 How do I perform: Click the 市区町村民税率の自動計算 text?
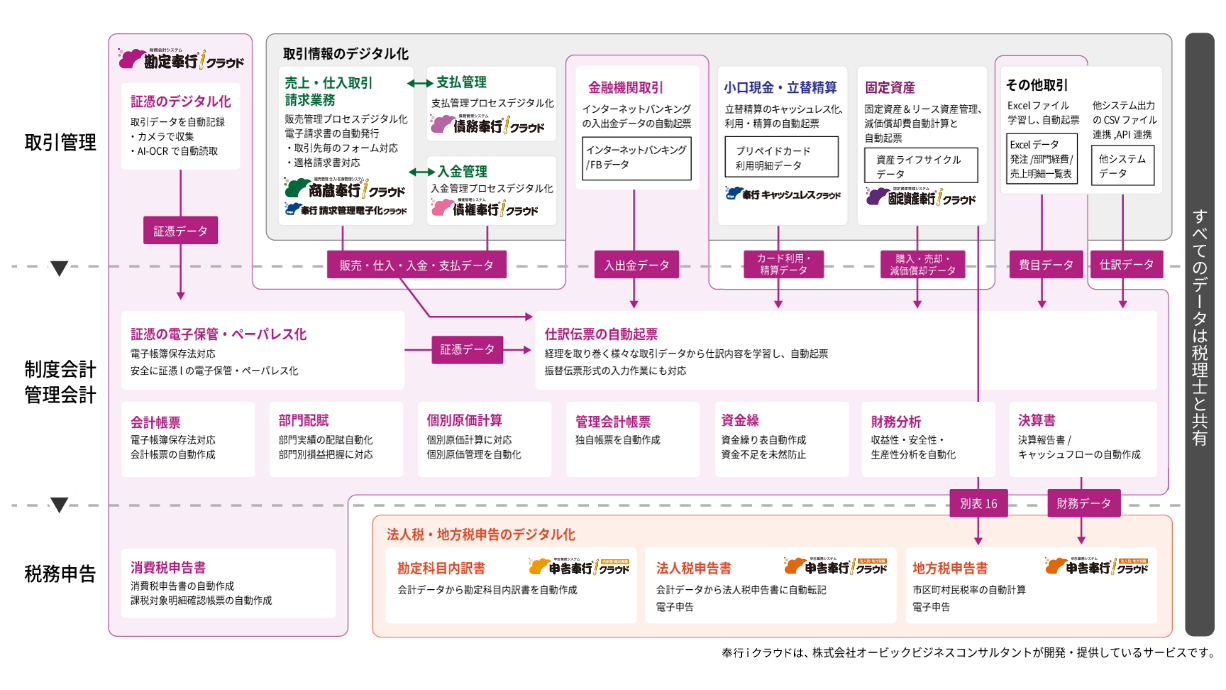click(x=969, y=590)
